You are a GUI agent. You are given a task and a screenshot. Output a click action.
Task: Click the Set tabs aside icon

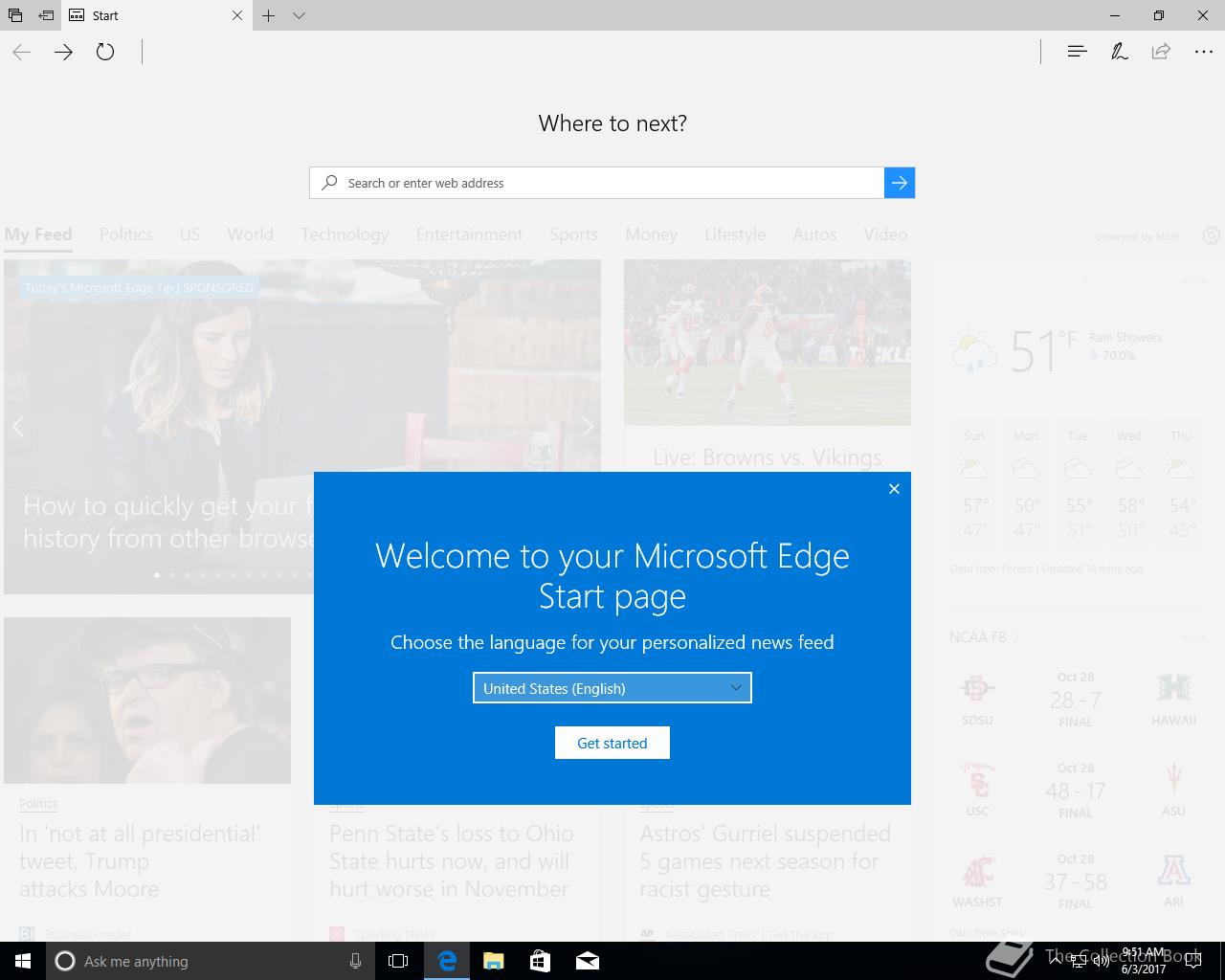click(x=46, y=15)
